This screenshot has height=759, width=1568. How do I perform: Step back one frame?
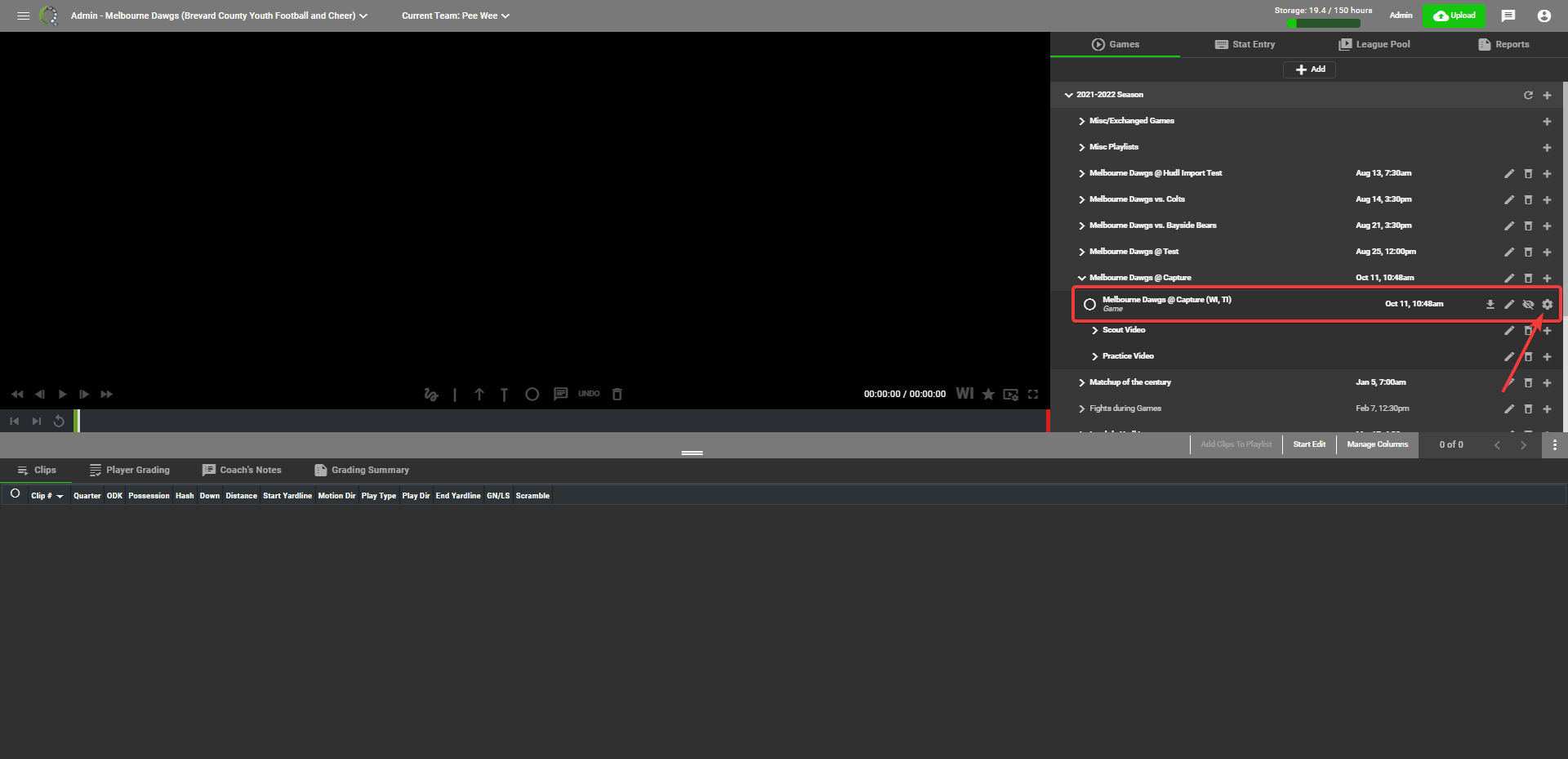40,394
